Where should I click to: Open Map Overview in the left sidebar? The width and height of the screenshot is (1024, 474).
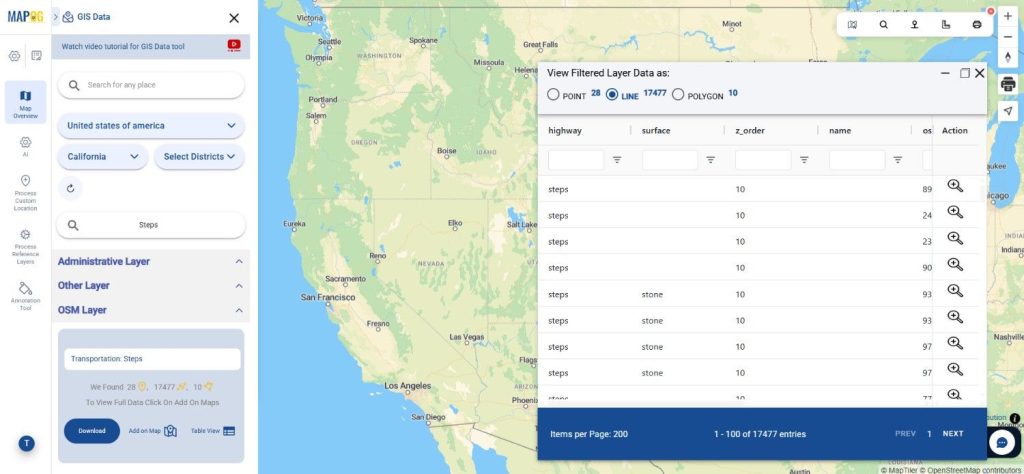click(x=25, y=103)
